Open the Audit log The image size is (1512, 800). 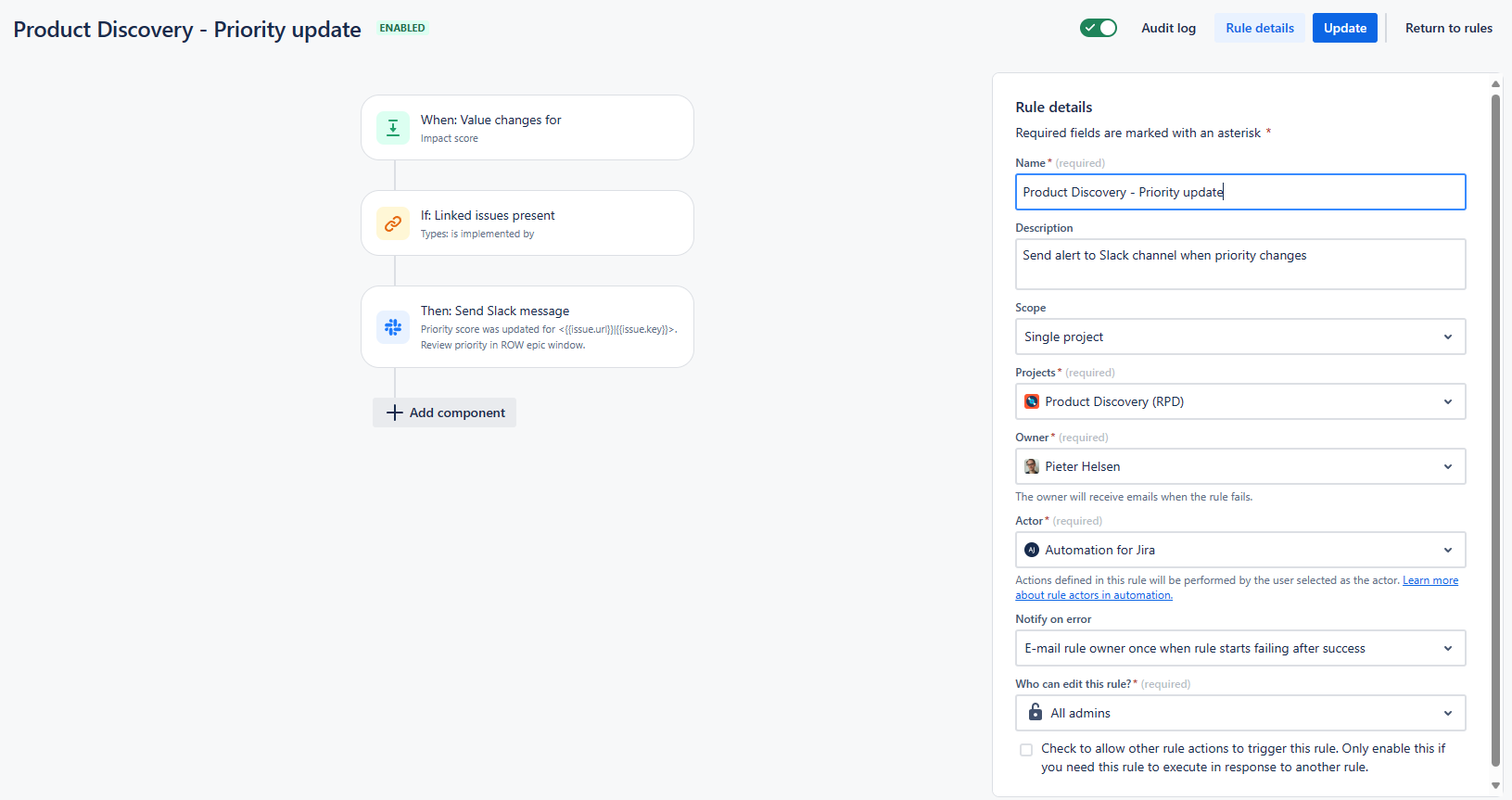point(1169,28)
